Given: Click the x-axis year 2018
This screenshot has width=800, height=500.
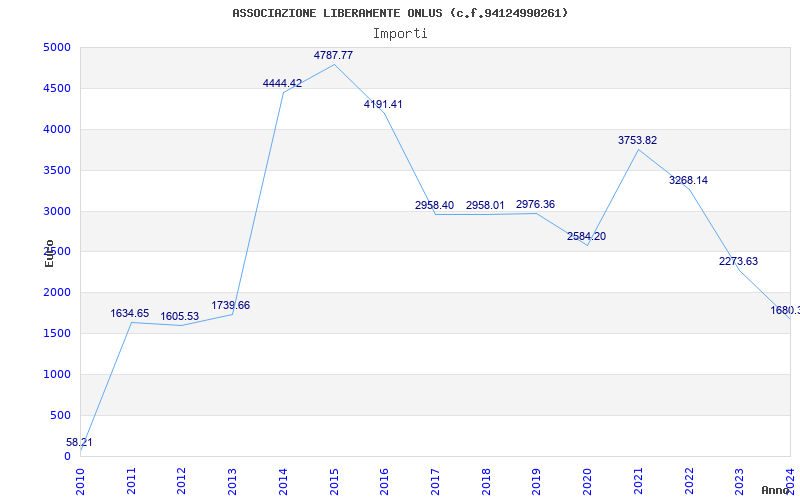Looking at the screenshot, I should tap(486, 481).
